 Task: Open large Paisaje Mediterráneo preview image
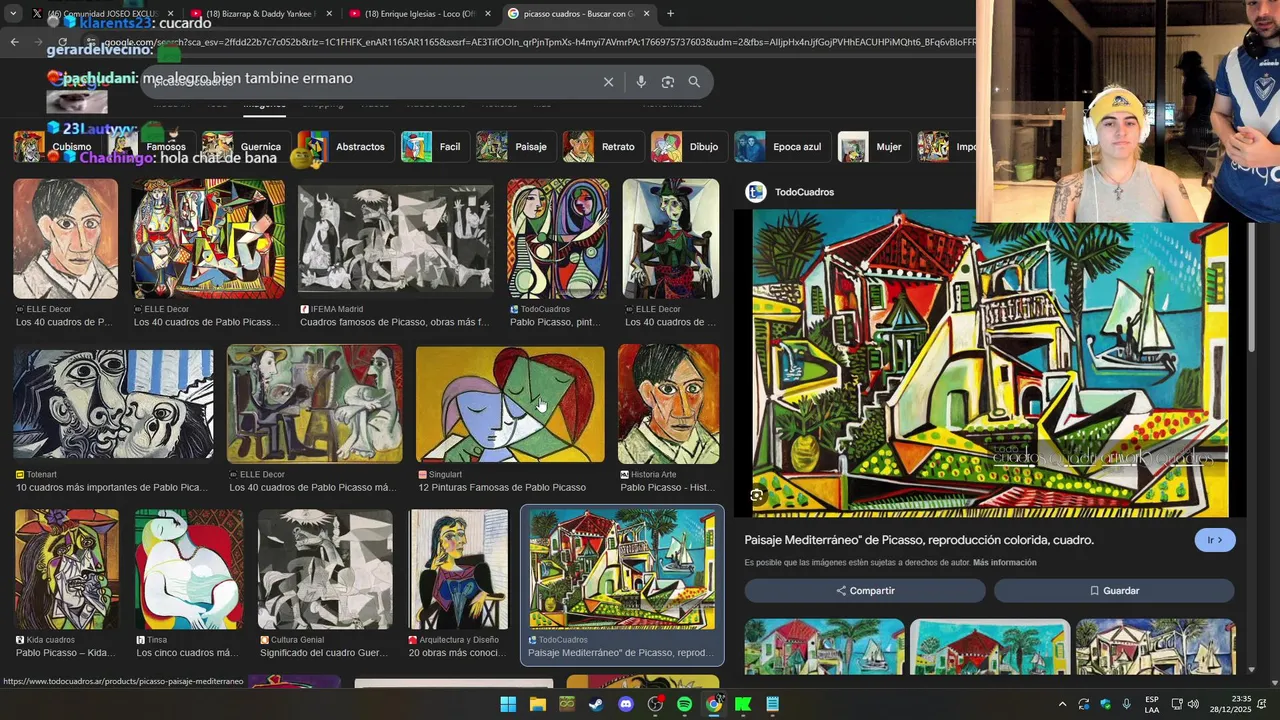[x=990, y=364]
